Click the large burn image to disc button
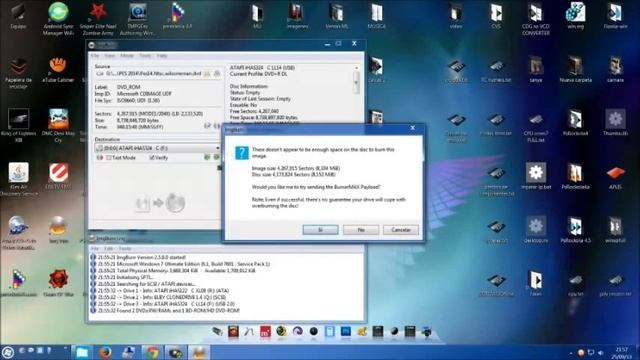Screen dimensions: 640x360 coord(160,203)
